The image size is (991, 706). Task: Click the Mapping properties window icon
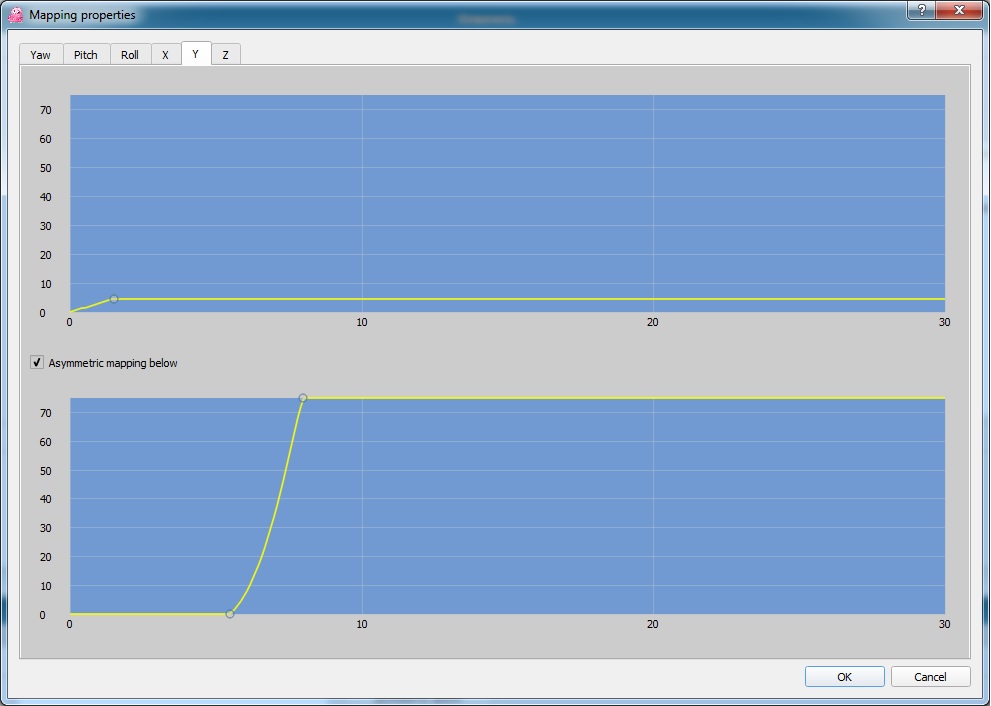pos(16,15)
